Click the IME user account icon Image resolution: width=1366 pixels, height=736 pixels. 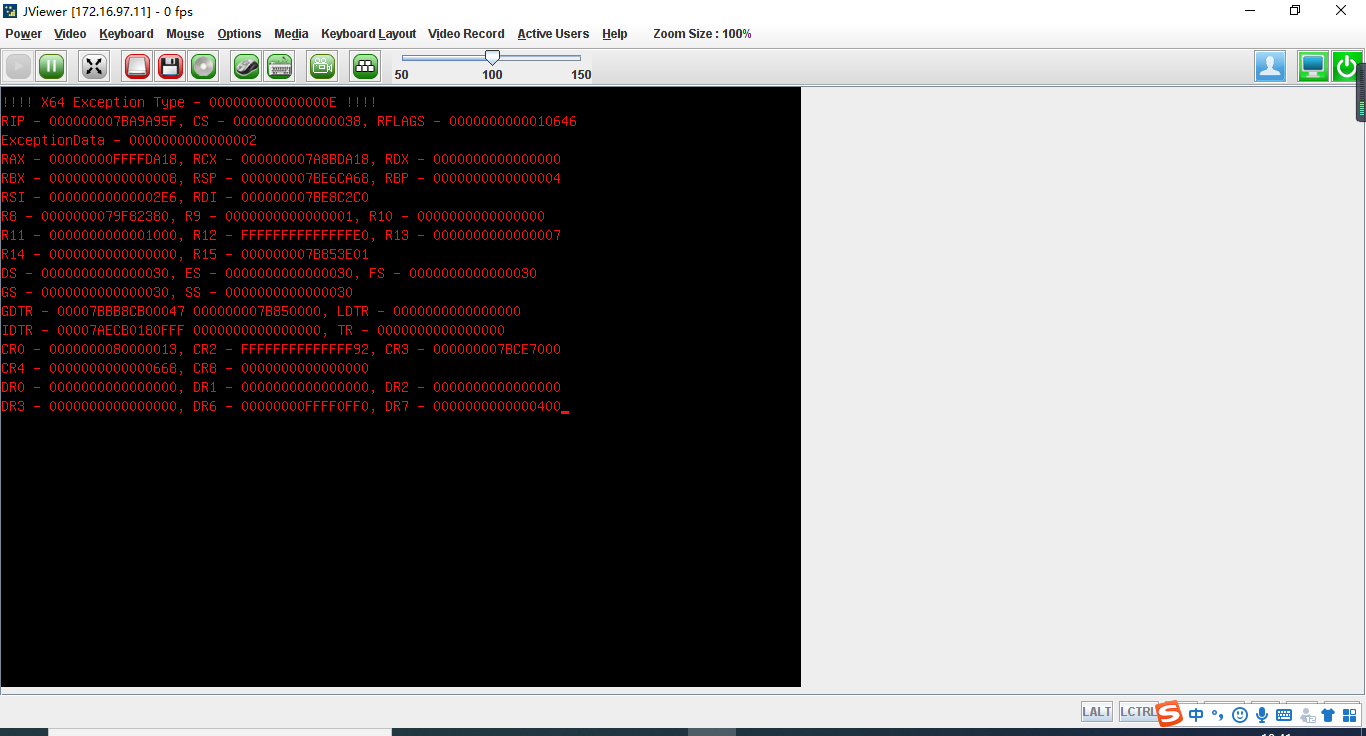click(1307, 715)
